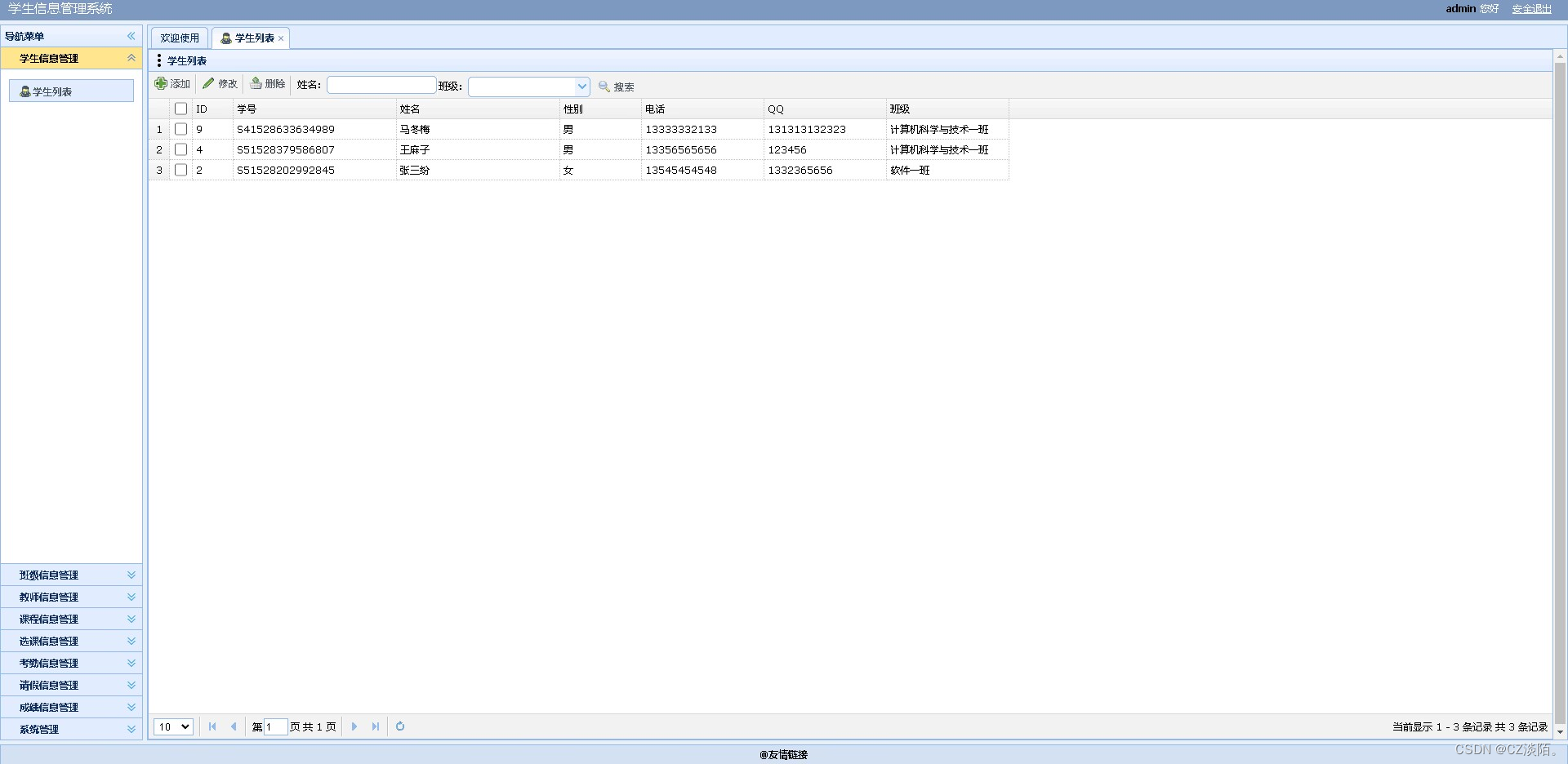1568x764 pixels.
Task: Click the page number input field
Action: pos(276,726)
